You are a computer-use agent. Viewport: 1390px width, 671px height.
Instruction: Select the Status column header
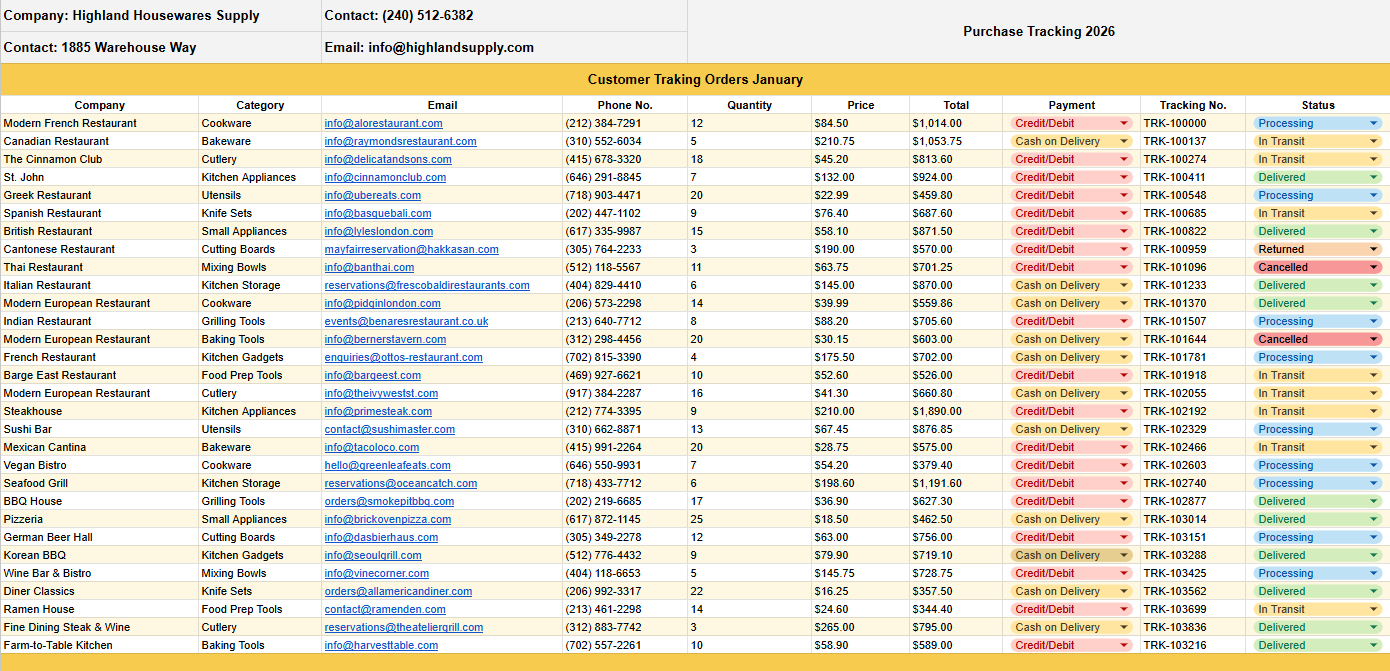point(1318,105)
